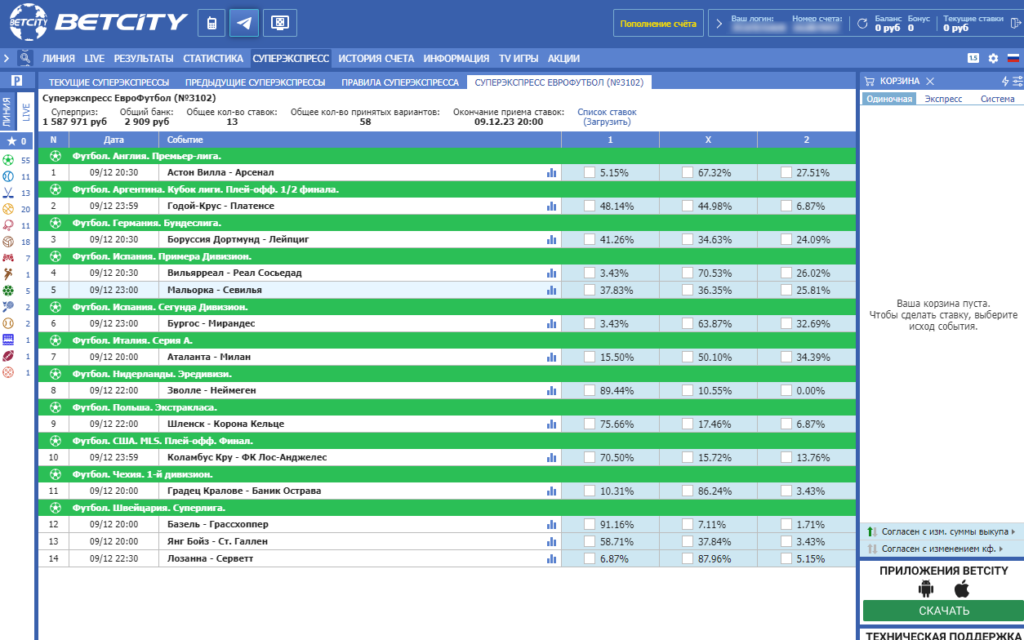Open site settings gear icon
Image resolution: width=1024 pixels, height=640 pixels.
click(x=993, y=58)
